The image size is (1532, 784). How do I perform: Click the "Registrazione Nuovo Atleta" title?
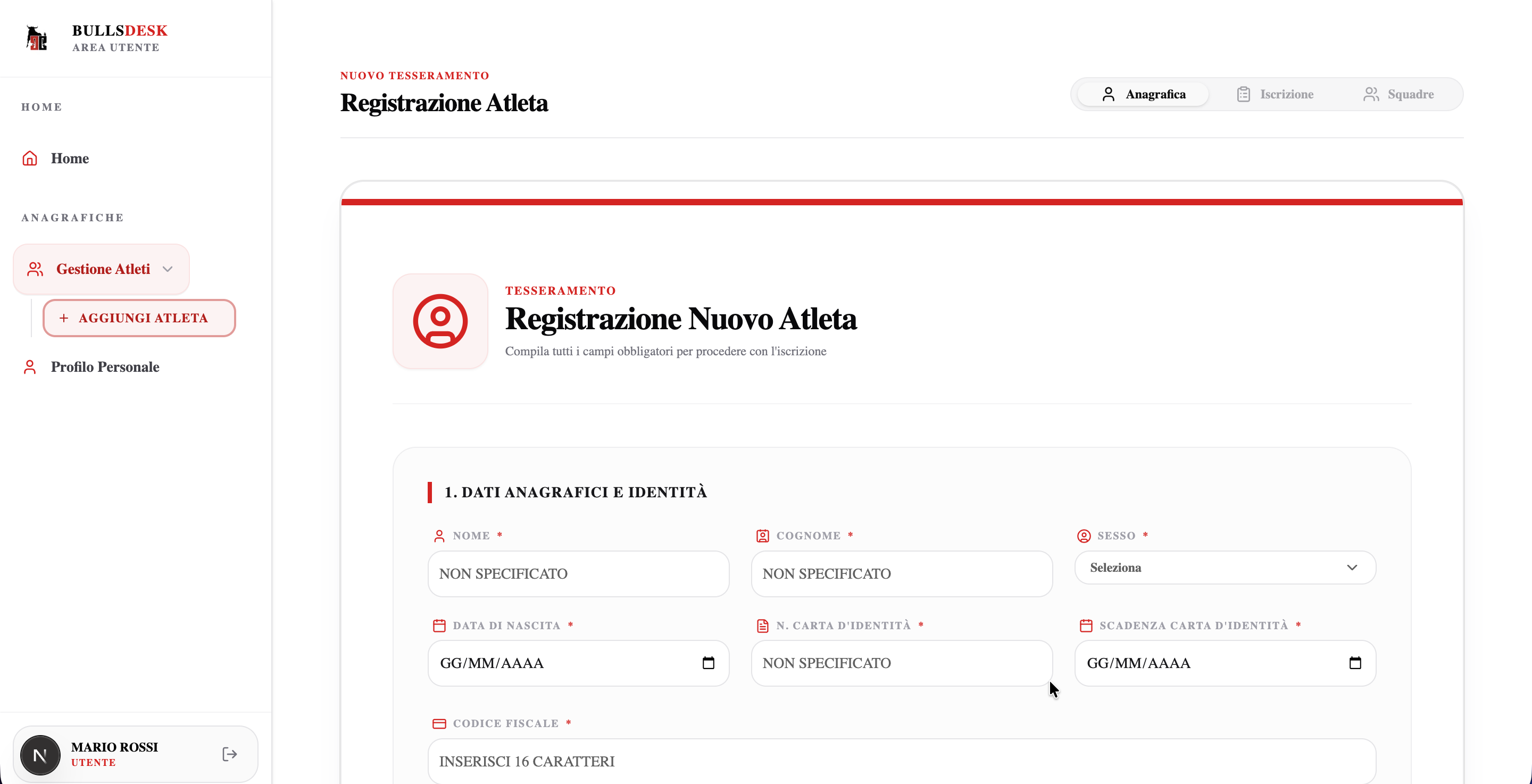pos(681,319)
